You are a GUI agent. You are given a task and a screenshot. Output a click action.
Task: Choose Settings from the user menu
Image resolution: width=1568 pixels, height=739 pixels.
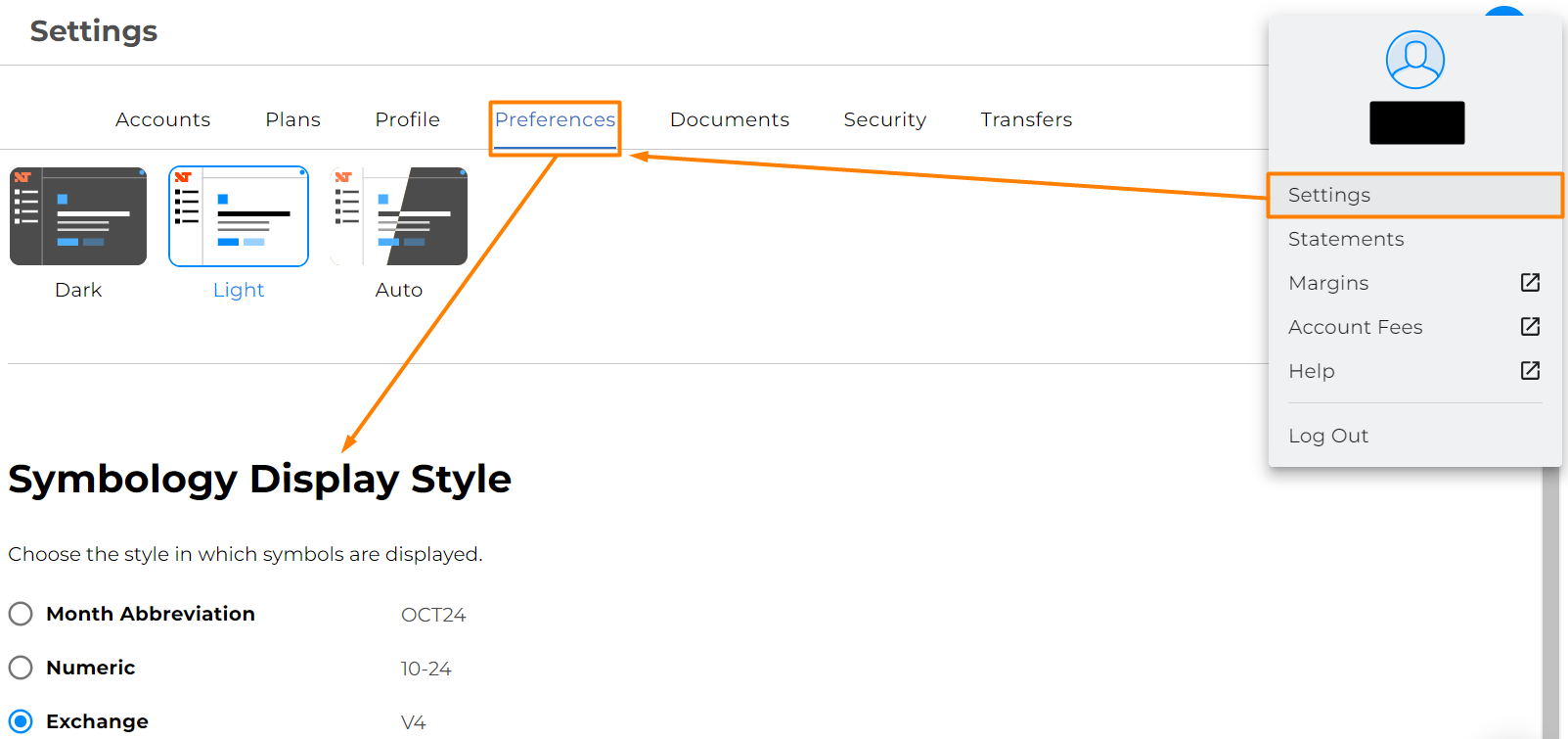coord(1415,195)
